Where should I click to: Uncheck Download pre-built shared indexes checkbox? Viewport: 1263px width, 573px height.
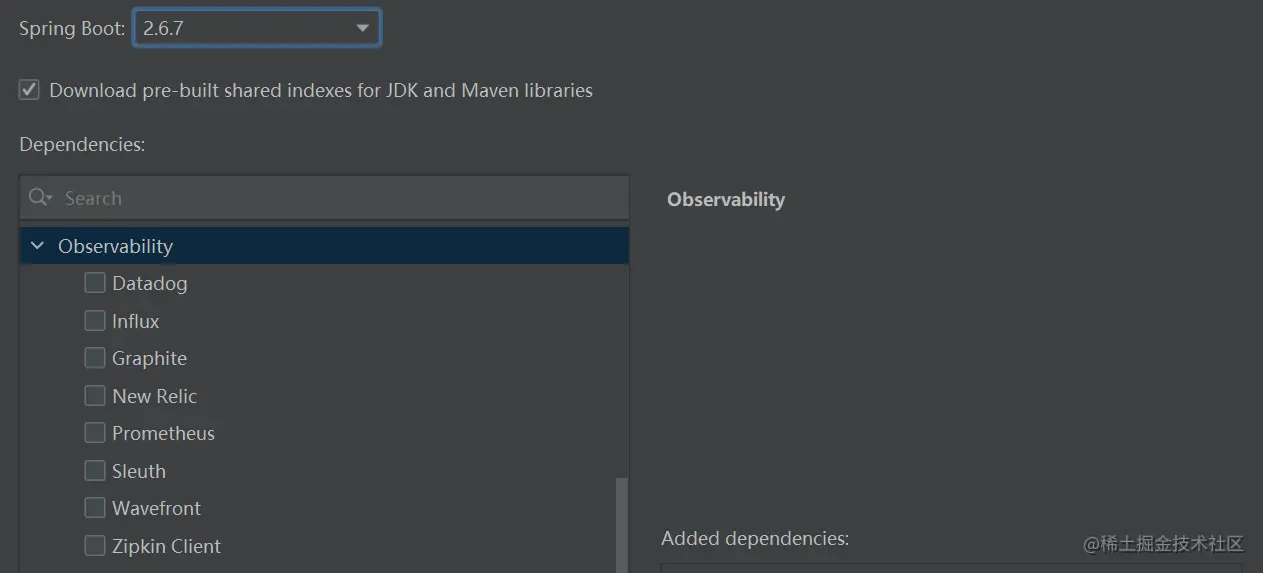click(x=29, y=90)
